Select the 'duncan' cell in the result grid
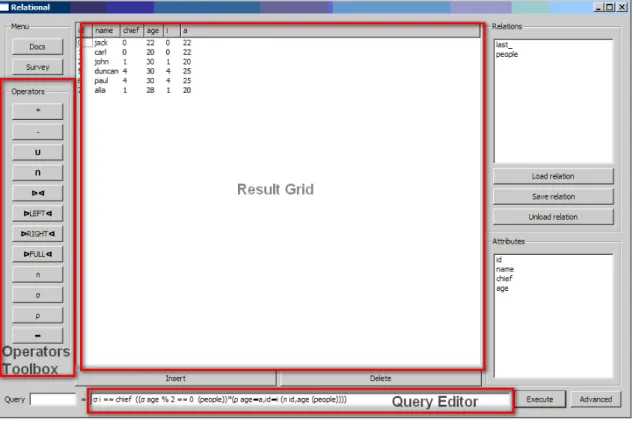This screenshot has width=633, height=425. (107, 71)
